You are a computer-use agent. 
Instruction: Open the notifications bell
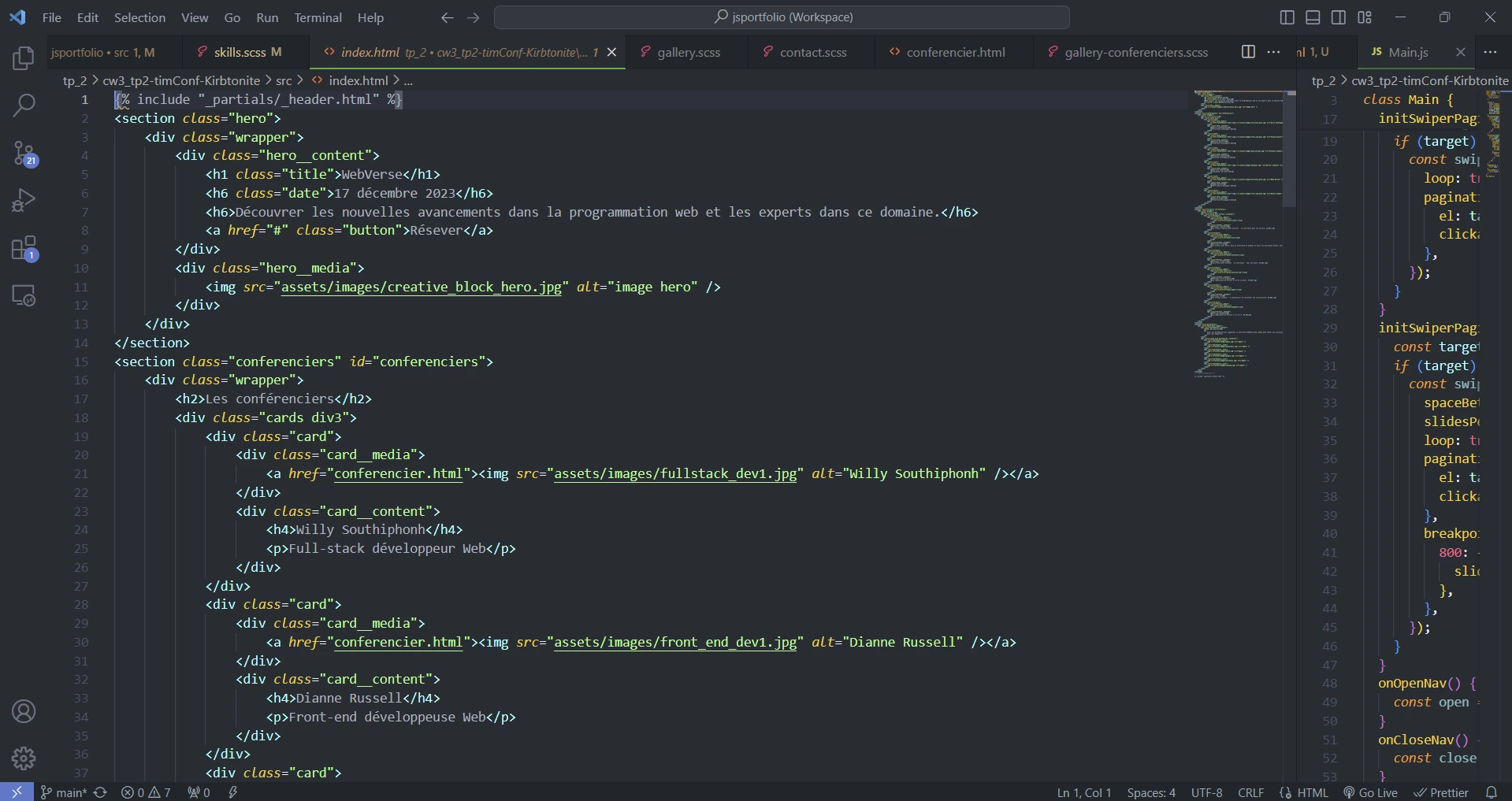1492,792
